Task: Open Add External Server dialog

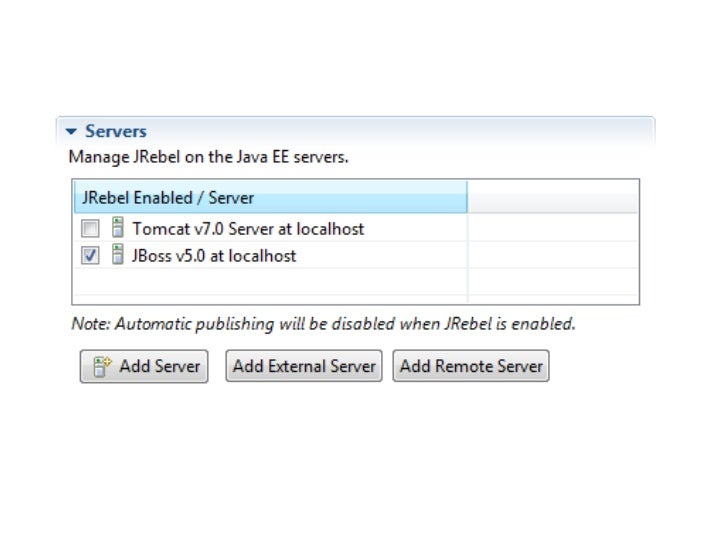Action: [x=304, y=366]
